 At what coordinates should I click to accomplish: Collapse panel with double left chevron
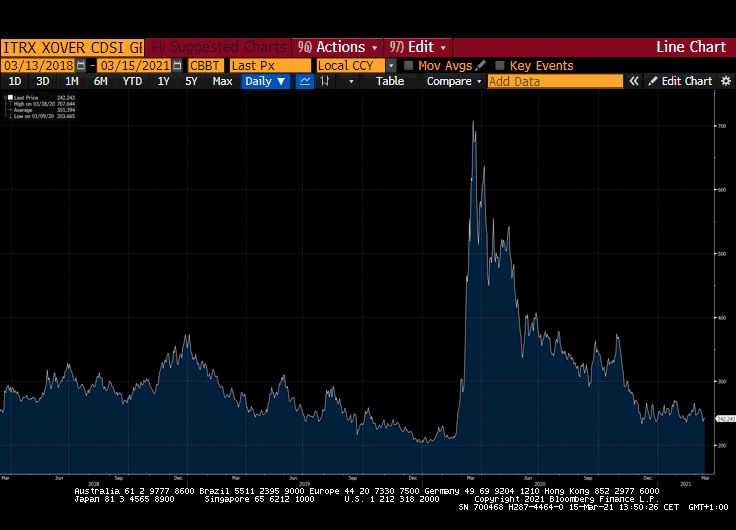pos(634,81)
